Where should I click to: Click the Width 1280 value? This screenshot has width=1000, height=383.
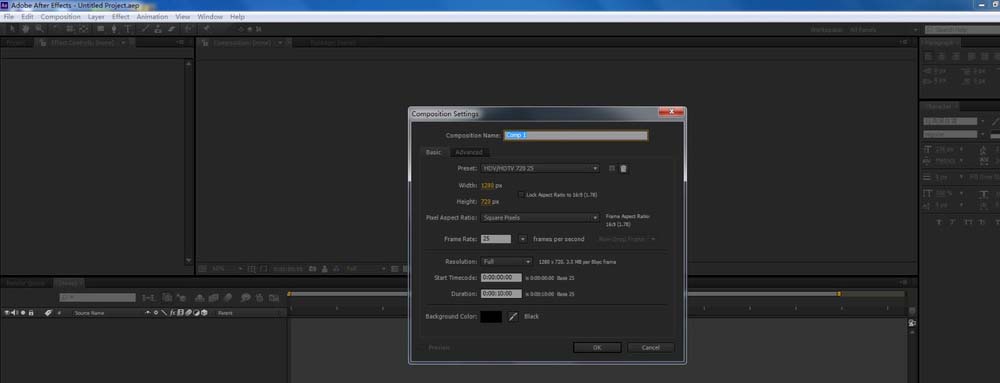click(487, 185)
